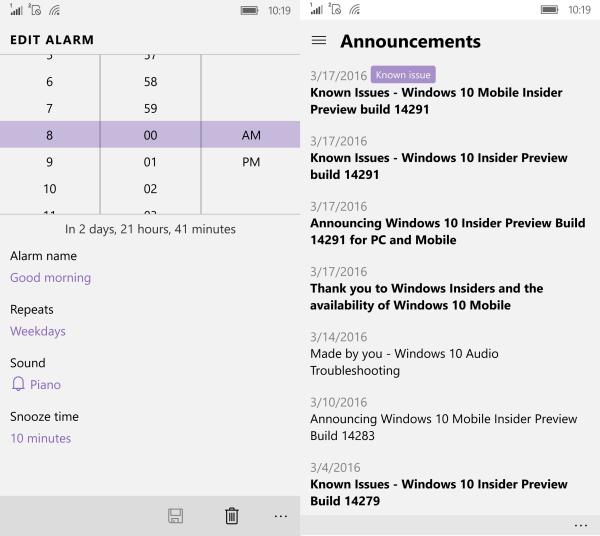Pick minute 58 in the alarm picker
The image size is (600, 536).
click(150, 81)
